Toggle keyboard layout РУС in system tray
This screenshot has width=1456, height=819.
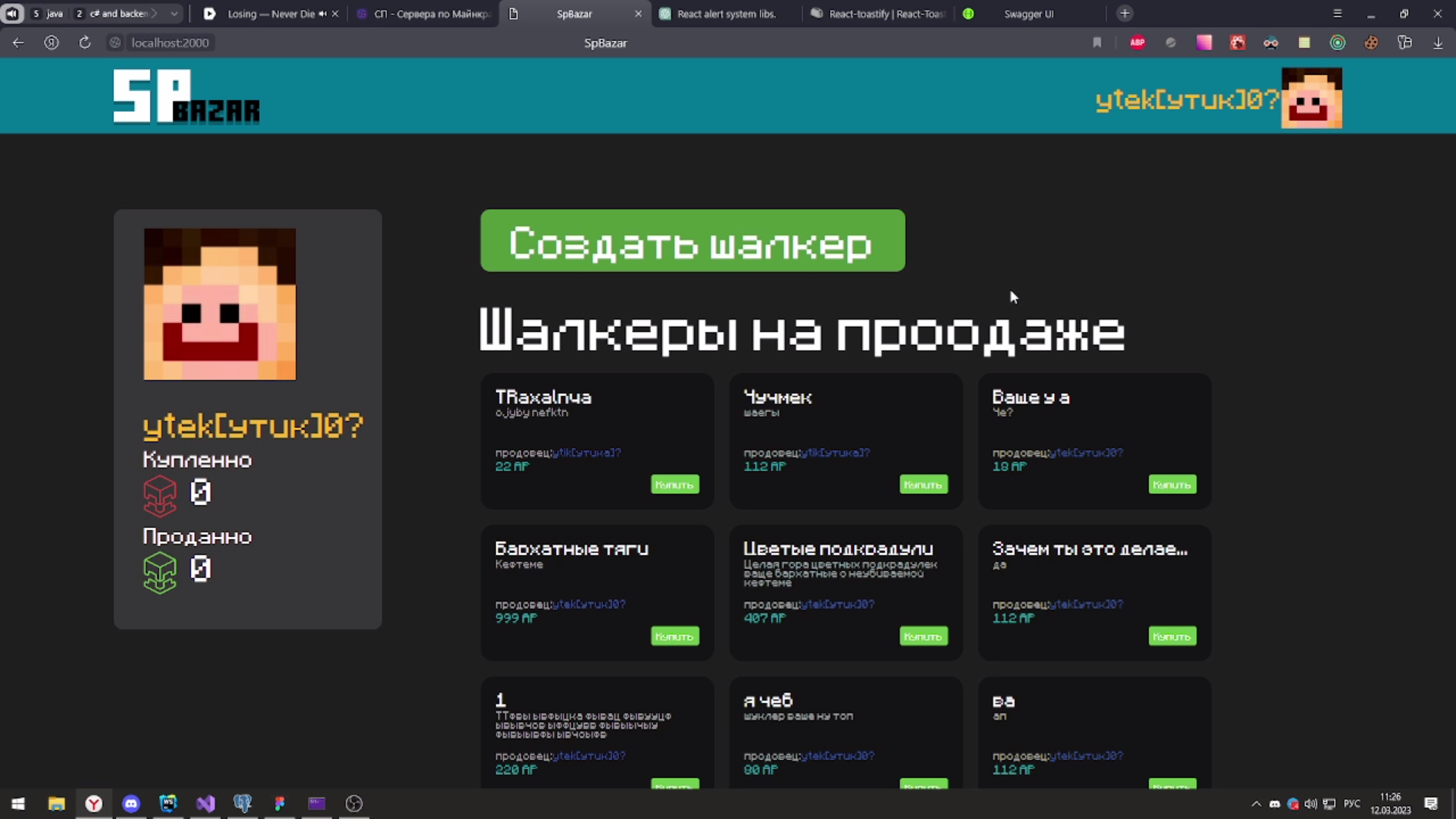tap(1352, 804)
